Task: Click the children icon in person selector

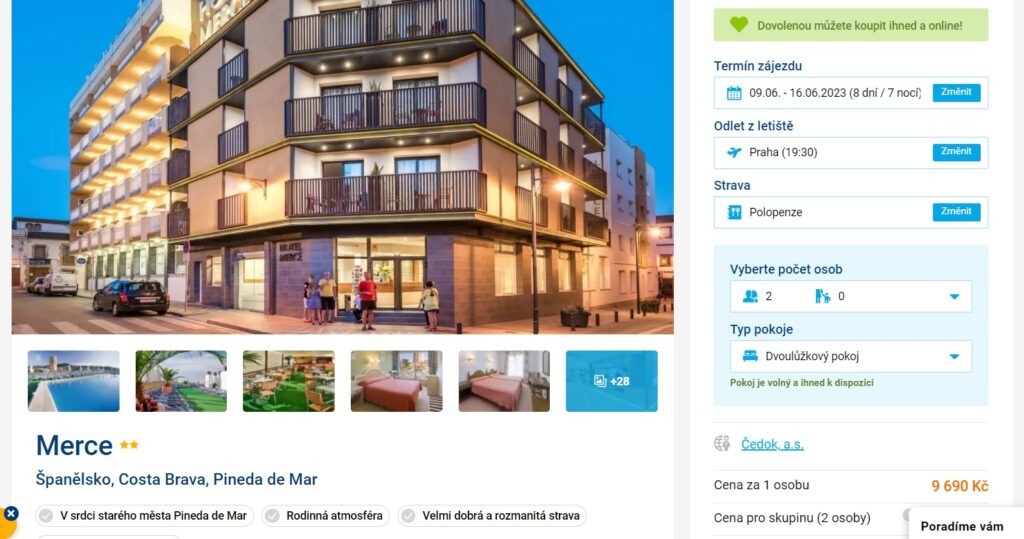Action: coord(822,297)
